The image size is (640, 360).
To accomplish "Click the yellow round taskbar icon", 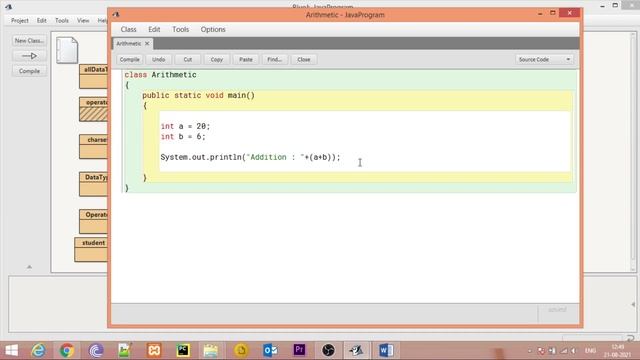I will pyautogui.click(x=241, y=350).
